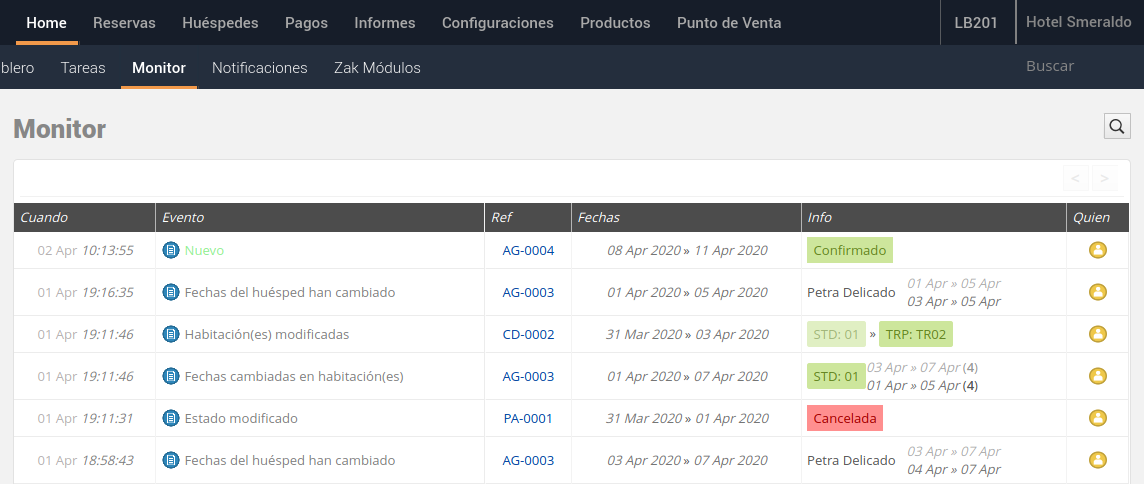Open reservation link PA-0001

click(x=528, y=419)
